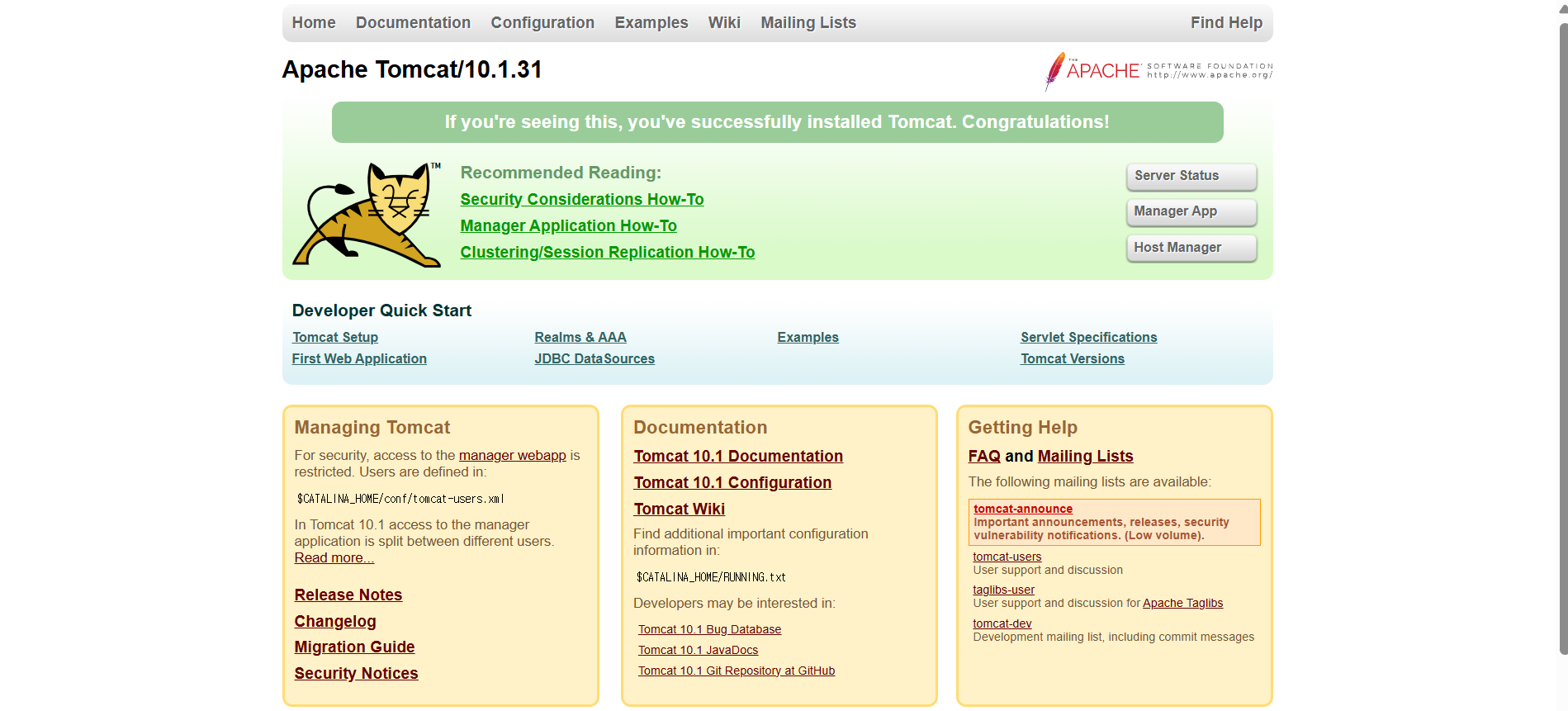Click the page vertical scrollbar
Viewport: 1568px width, 711px height.
point(1563,339)
